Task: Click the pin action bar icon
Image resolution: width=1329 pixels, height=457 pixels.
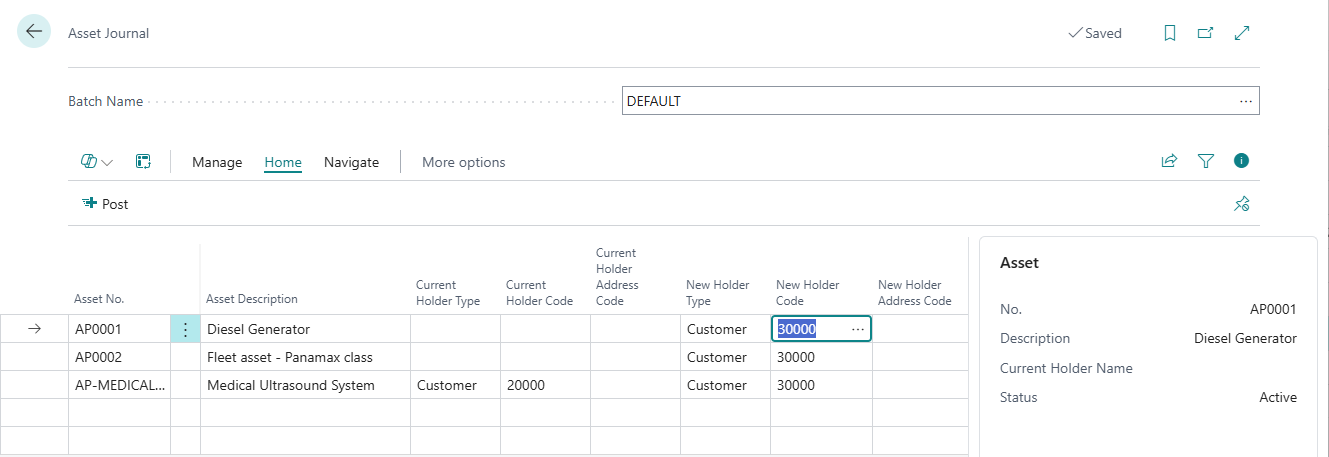Action: [x=1242, y=204]
